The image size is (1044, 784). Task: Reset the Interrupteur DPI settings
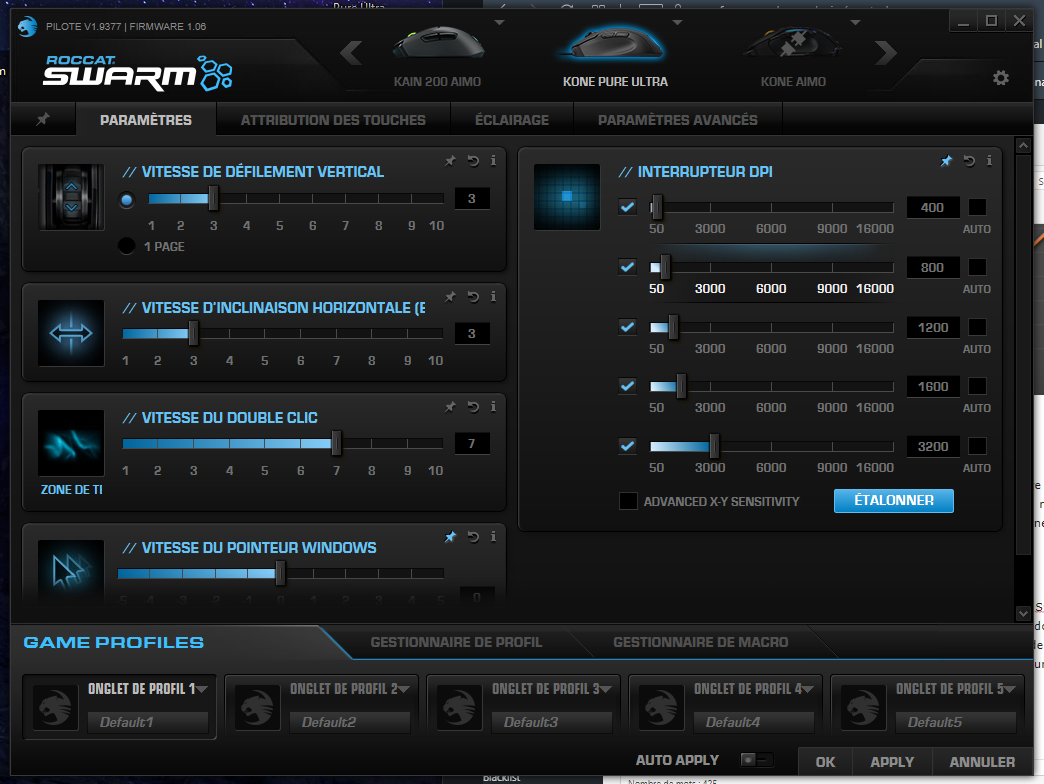tap(968, 160)
